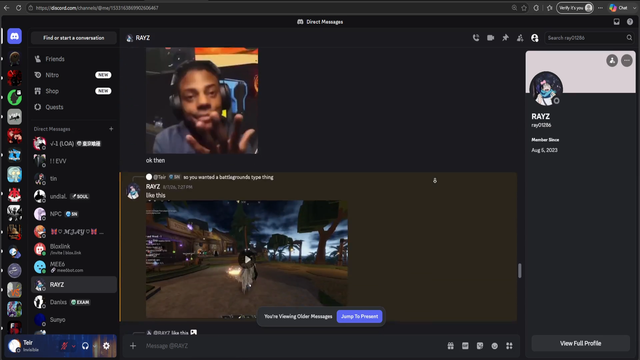Open pinned messages in the RAYZ chat
The image size is (640, 360).
pos(505,38)
